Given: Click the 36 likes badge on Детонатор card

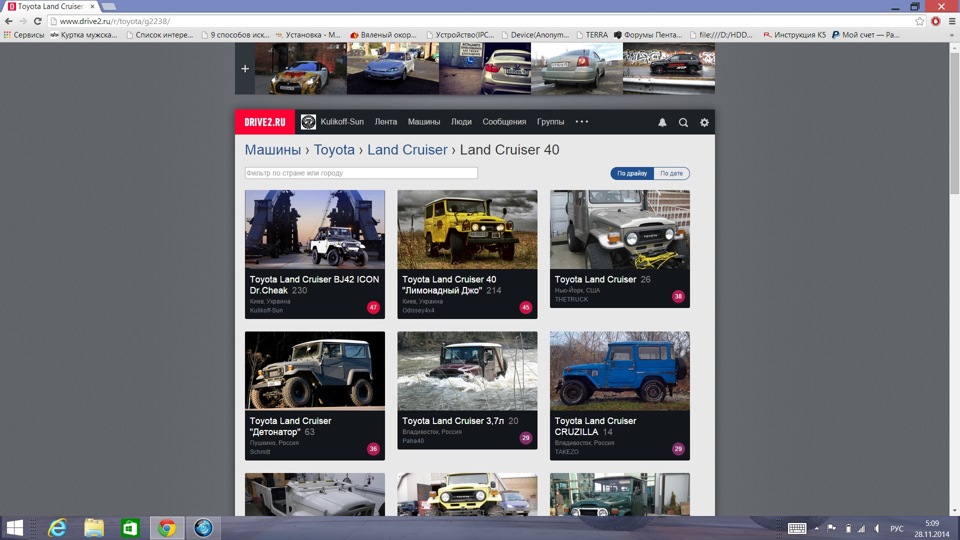Looking at the screenshot, I should pyautogui.click(x=373, y=449).
